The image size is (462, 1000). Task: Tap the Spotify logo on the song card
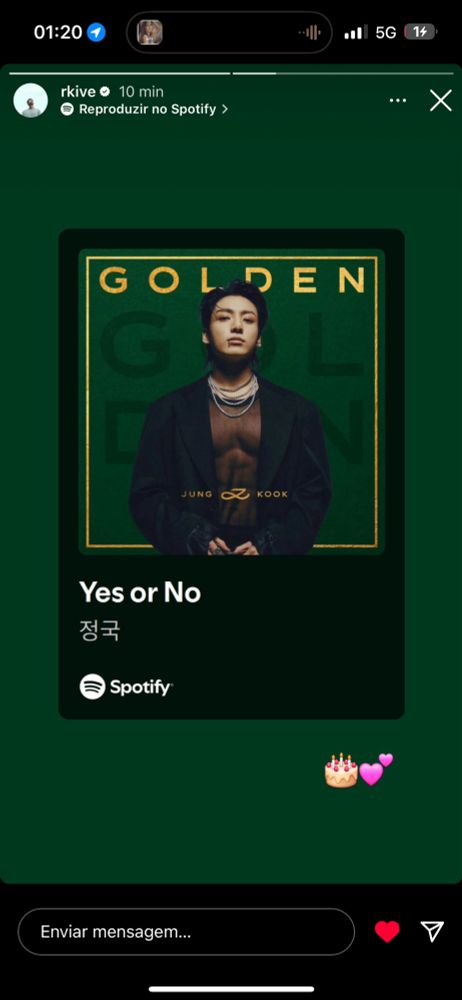pyautogui.click(x=125, y=687)
